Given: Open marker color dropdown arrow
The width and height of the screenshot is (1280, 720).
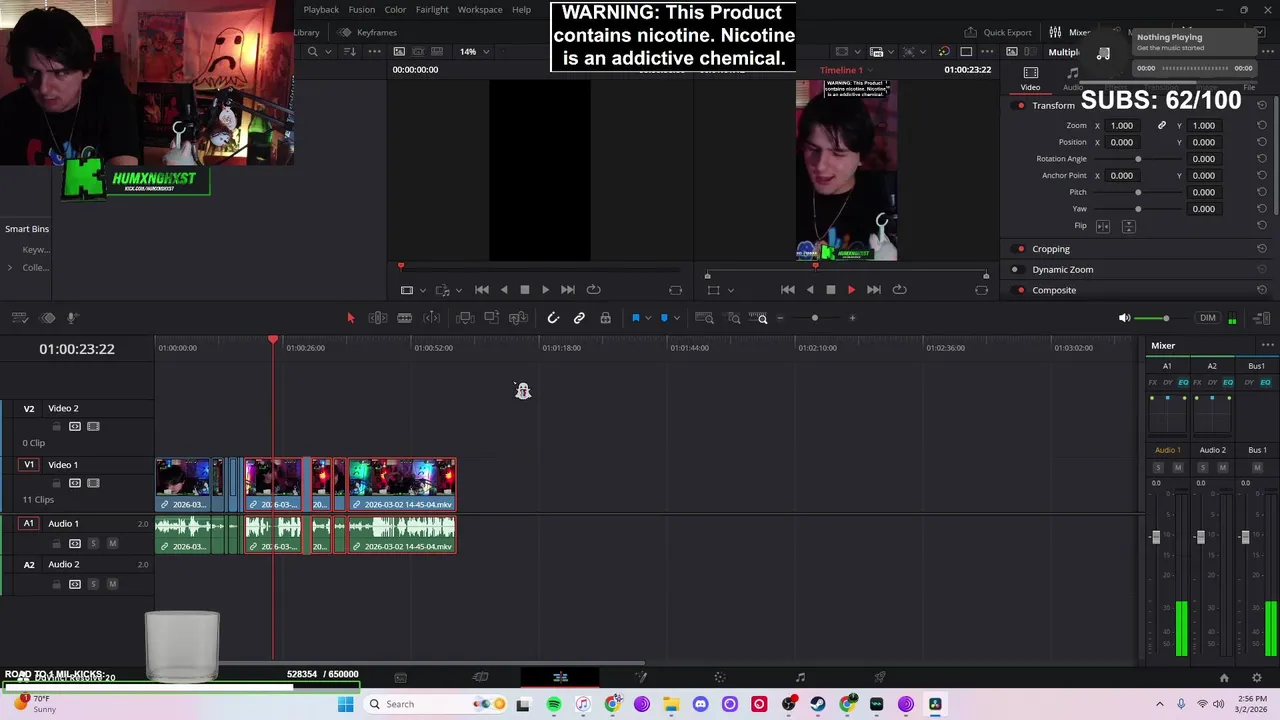Looking at the screenshot, I should (677, 318).
